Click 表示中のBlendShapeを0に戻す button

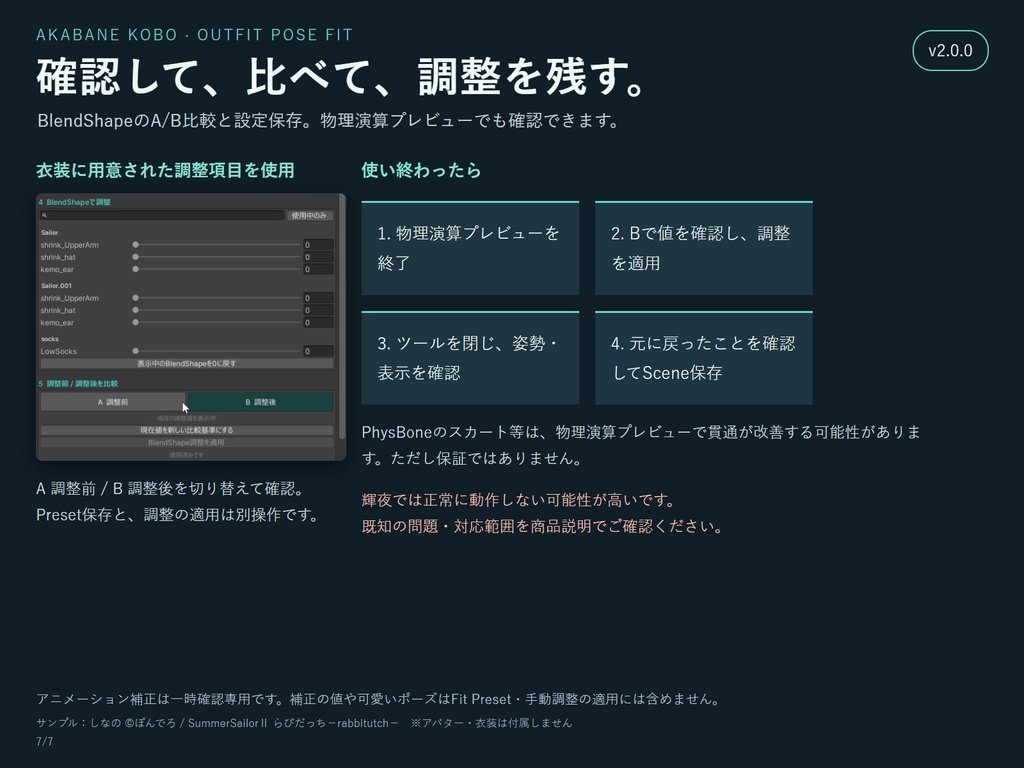[187, 364]
